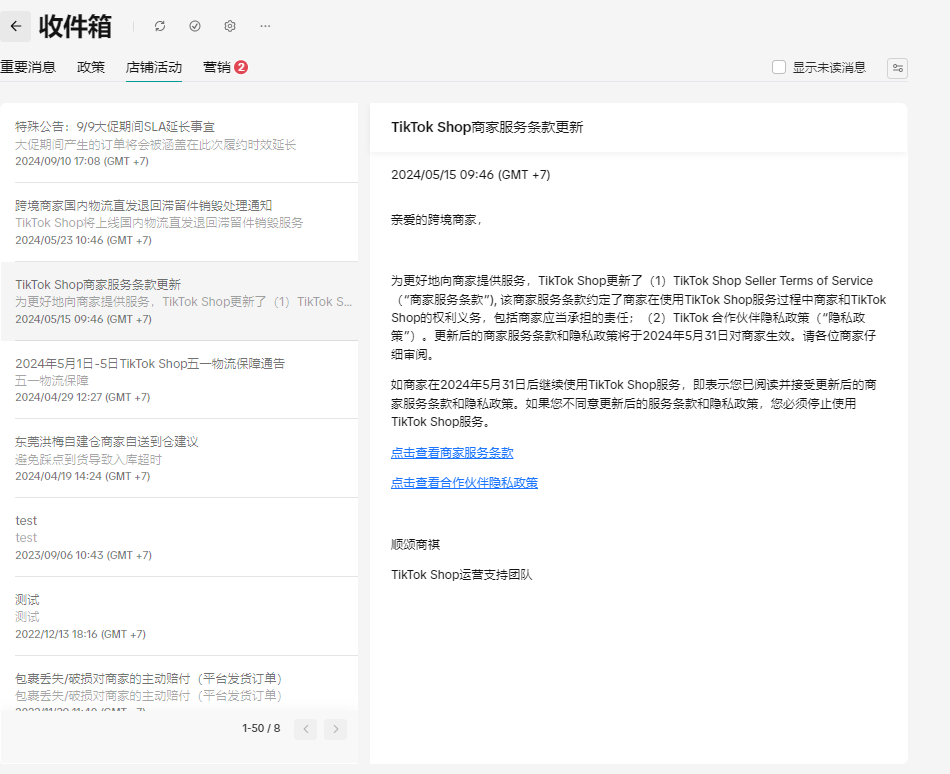Viewport: 950px width, 774px height.
Task: Open link 点击查看合作伙伴隐私政策
Action: tap(464, 483)
